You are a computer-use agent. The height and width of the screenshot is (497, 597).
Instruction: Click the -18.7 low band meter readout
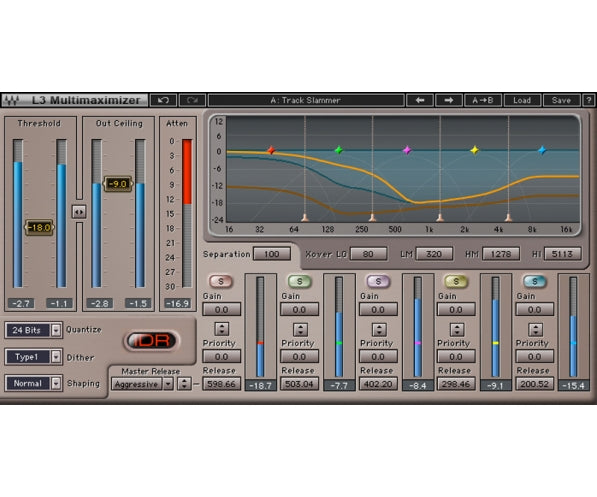260,385
